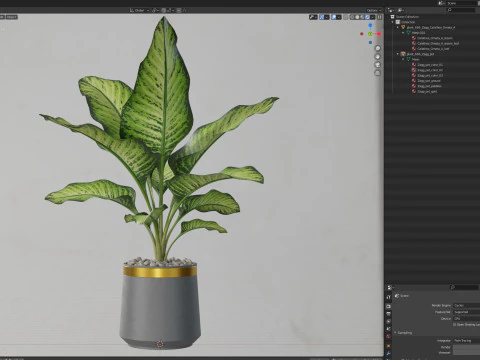480x360 pixels.
Task: Select Calathea Ornata leaf material
Action: pos(433,49)
